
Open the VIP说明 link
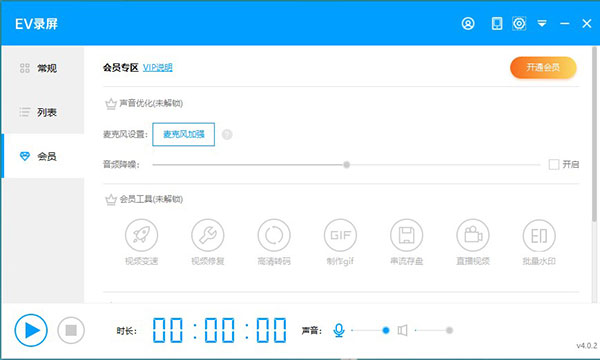point(157,68)
